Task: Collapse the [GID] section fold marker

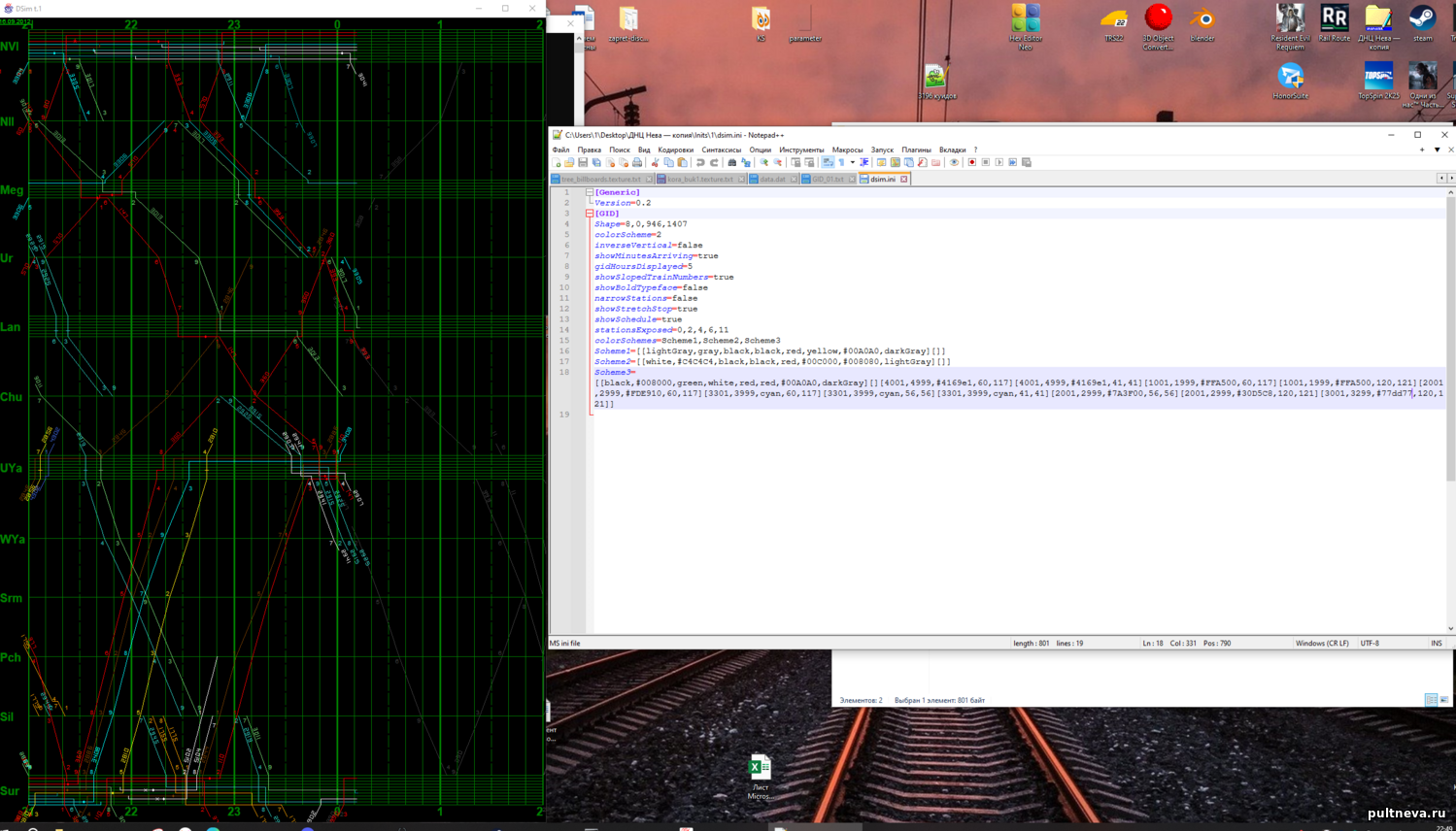Action: pyautogui.click(x=590, y=214)
